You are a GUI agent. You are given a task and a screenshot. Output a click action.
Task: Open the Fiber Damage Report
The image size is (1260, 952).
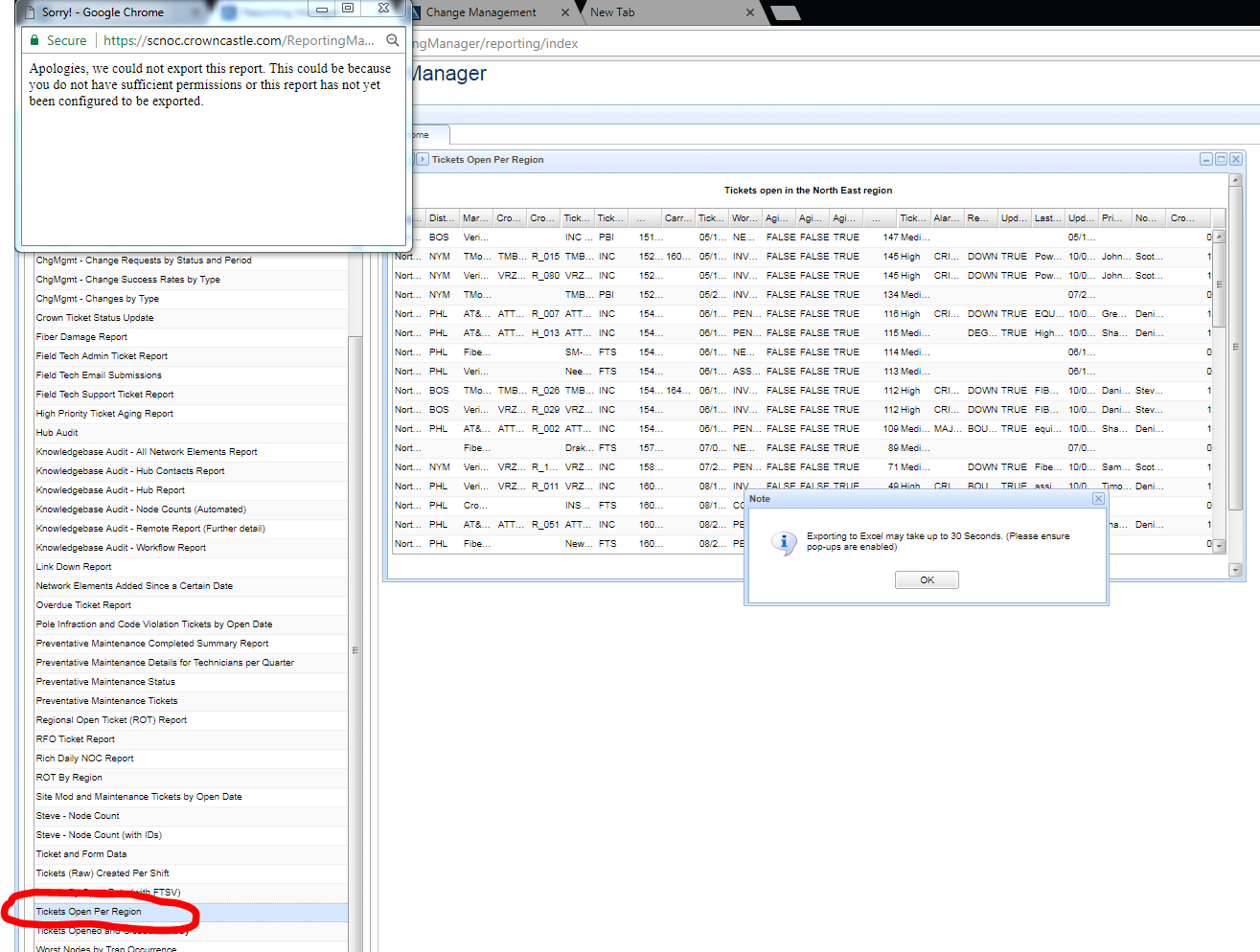81,337
